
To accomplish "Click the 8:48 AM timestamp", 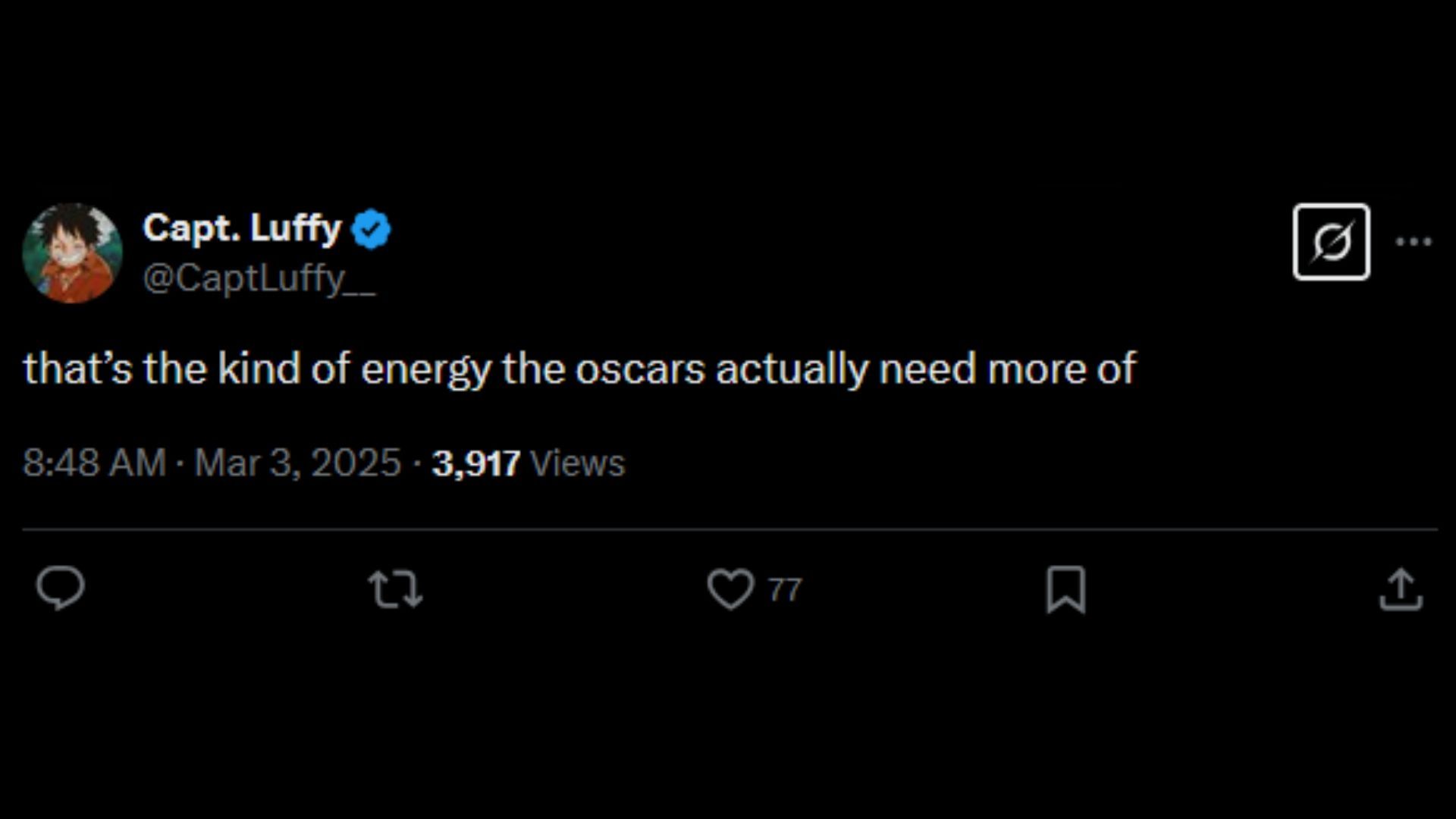I will pos(94,463).
